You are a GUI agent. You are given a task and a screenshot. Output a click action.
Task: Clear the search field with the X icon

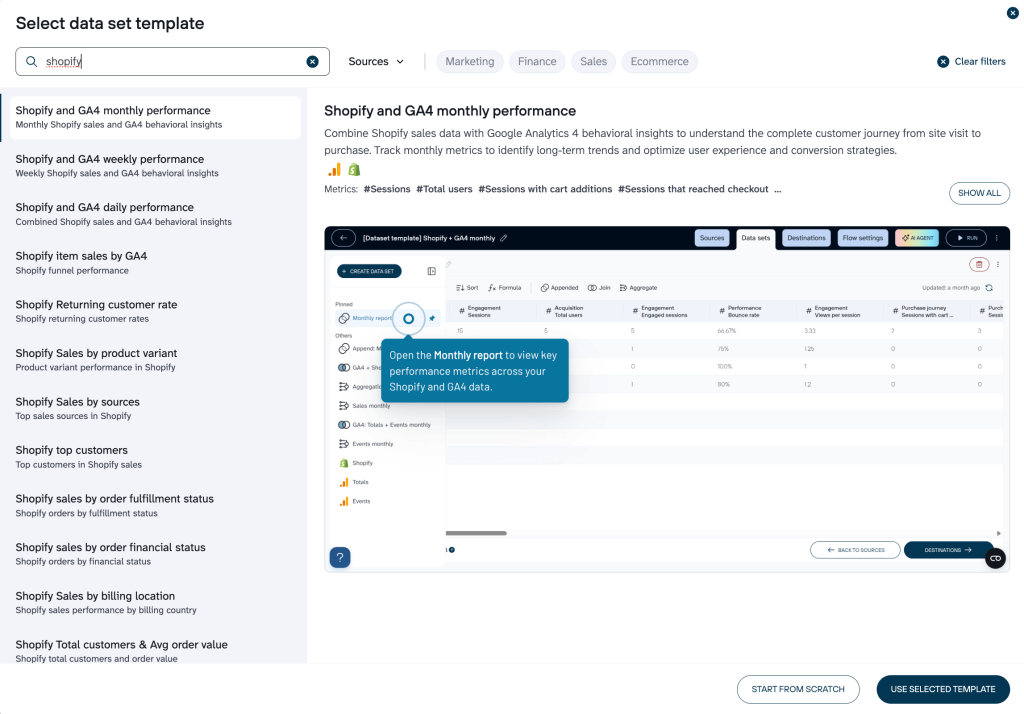(x=312, y=62)
